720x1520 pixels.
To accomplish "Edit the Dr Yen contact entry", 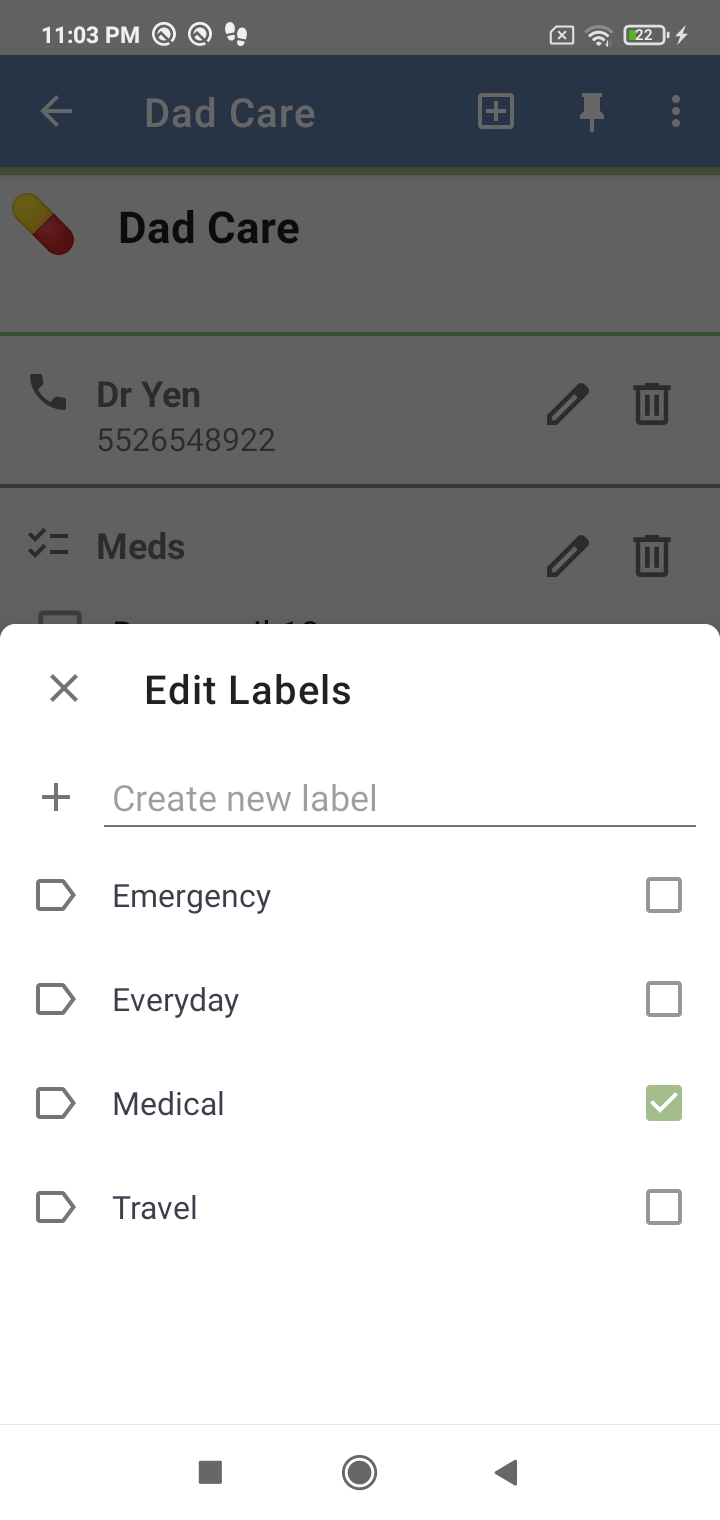I will coord(567,404).
